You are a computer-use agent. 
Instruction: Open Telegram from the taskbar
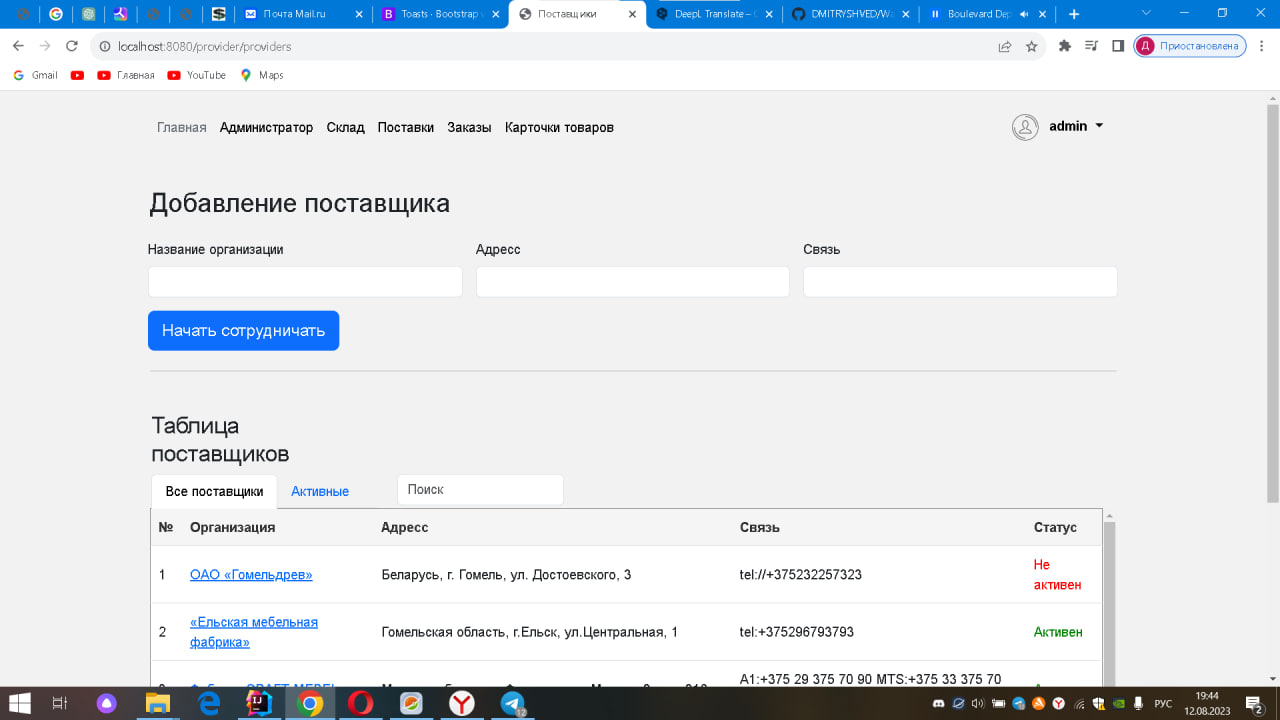click(513, 705)
